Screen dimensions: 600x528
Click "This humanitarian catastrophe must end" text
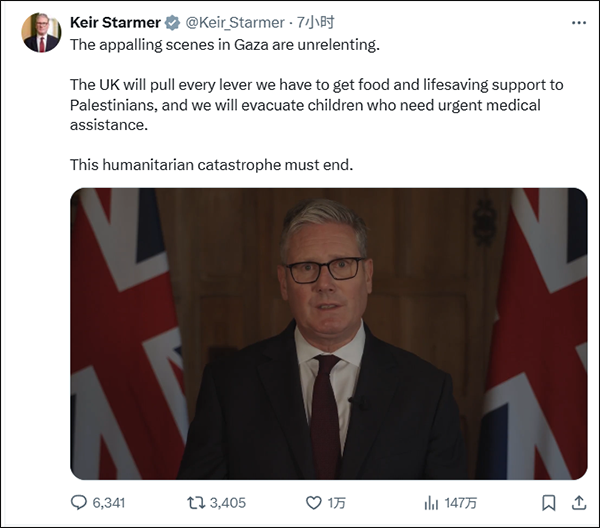211,165
